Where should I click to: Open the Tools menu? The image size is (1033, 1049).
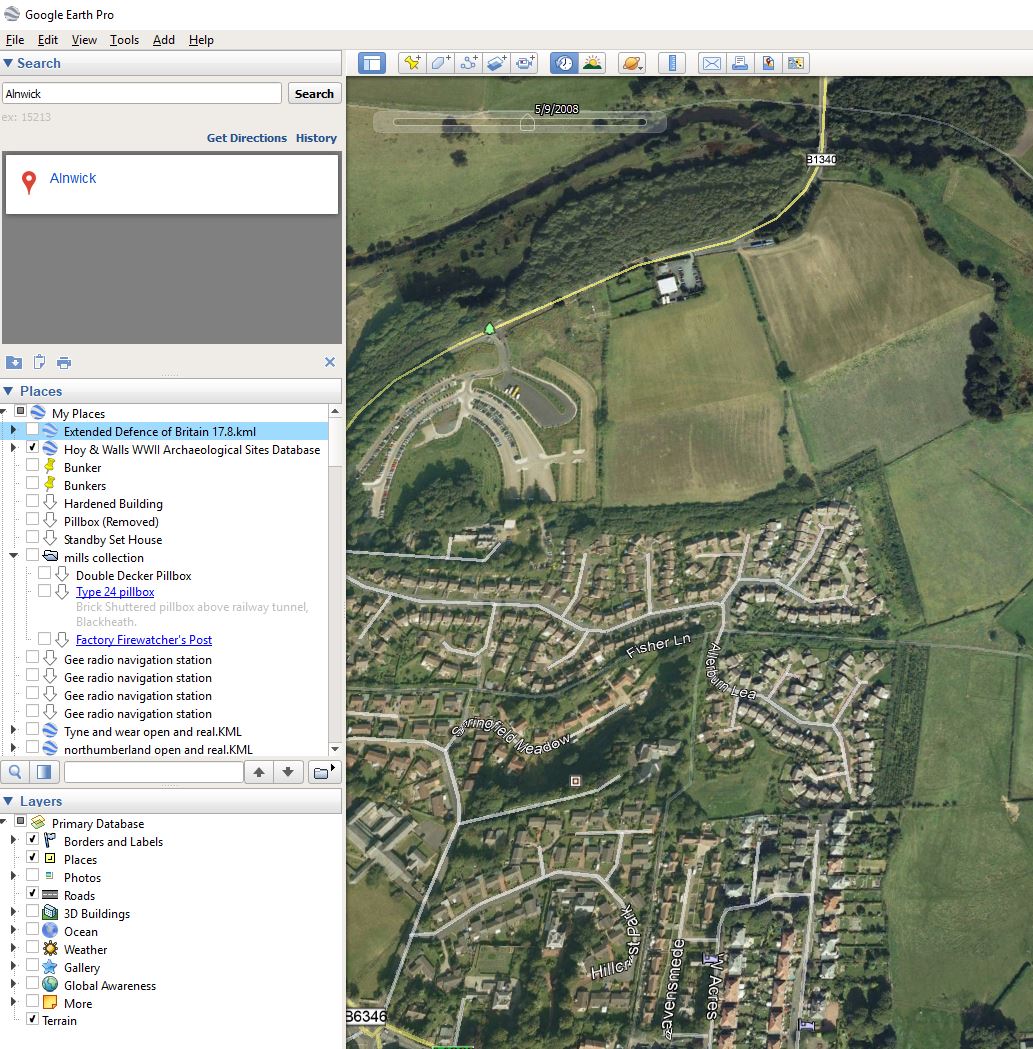click(x=124, y=40)
